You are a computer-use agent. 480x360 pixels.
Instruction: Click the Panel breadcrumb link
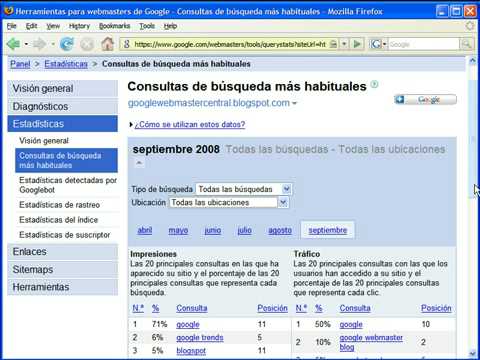point(20,64)
